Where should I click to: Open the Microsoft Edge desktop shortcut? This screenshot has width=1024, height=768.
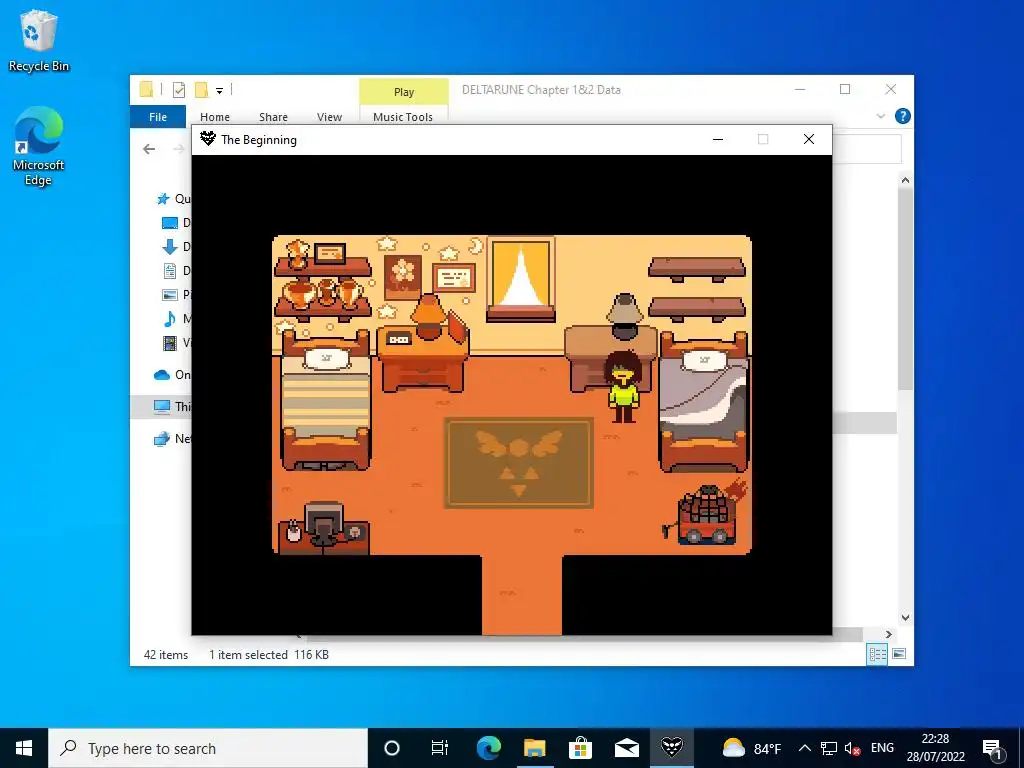click(38, 146)
